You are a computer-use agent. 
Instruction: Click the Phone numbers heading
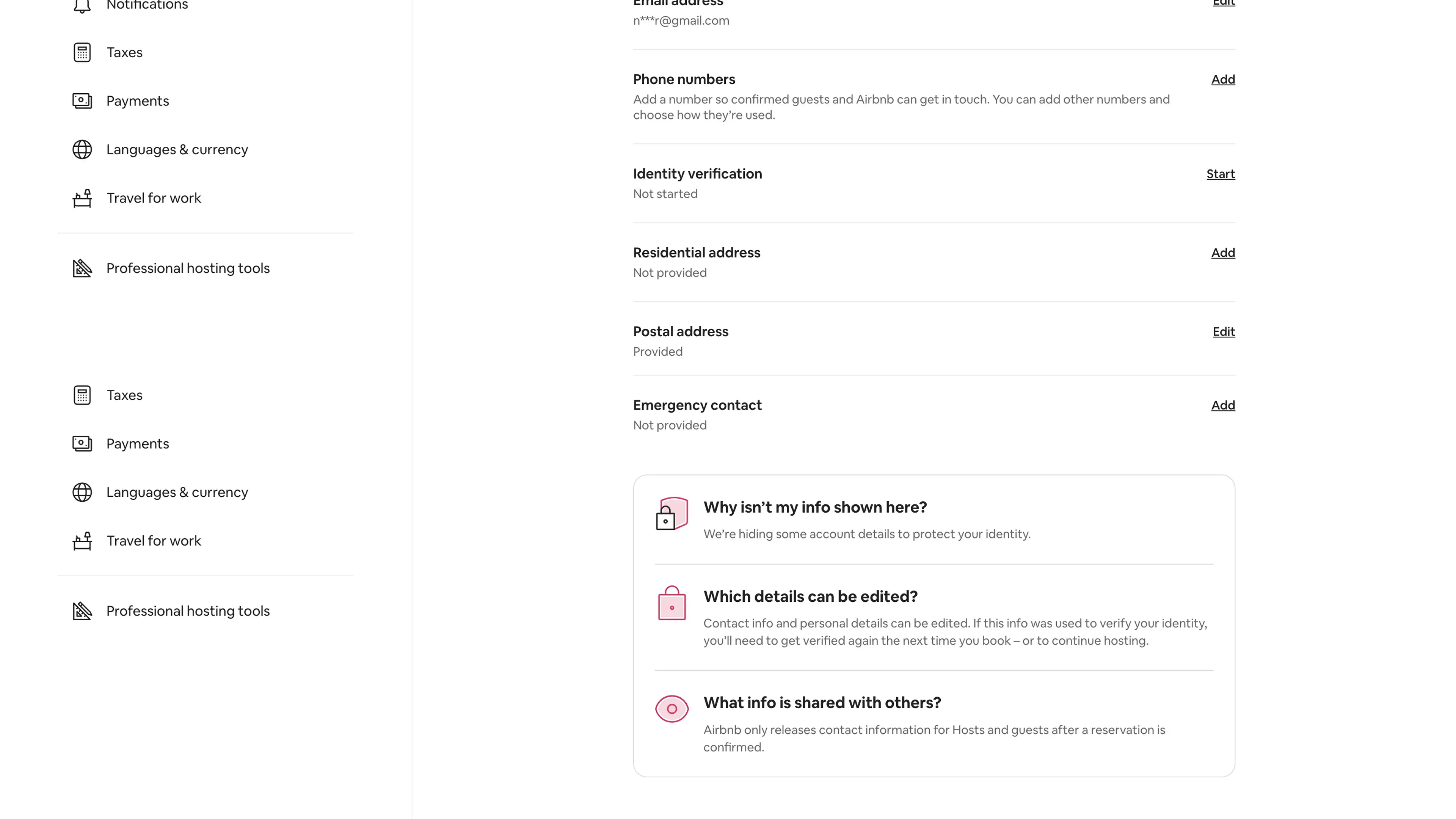tap(683, 80)
